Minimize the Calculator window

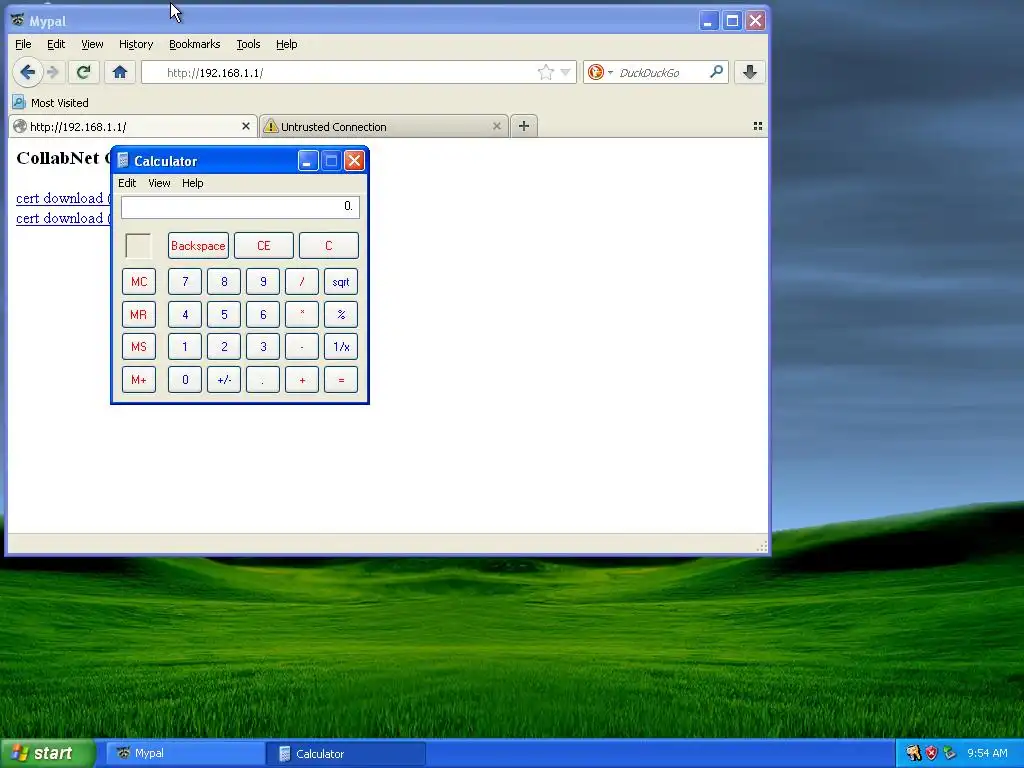pyautogui.click(x=308, y=161)
